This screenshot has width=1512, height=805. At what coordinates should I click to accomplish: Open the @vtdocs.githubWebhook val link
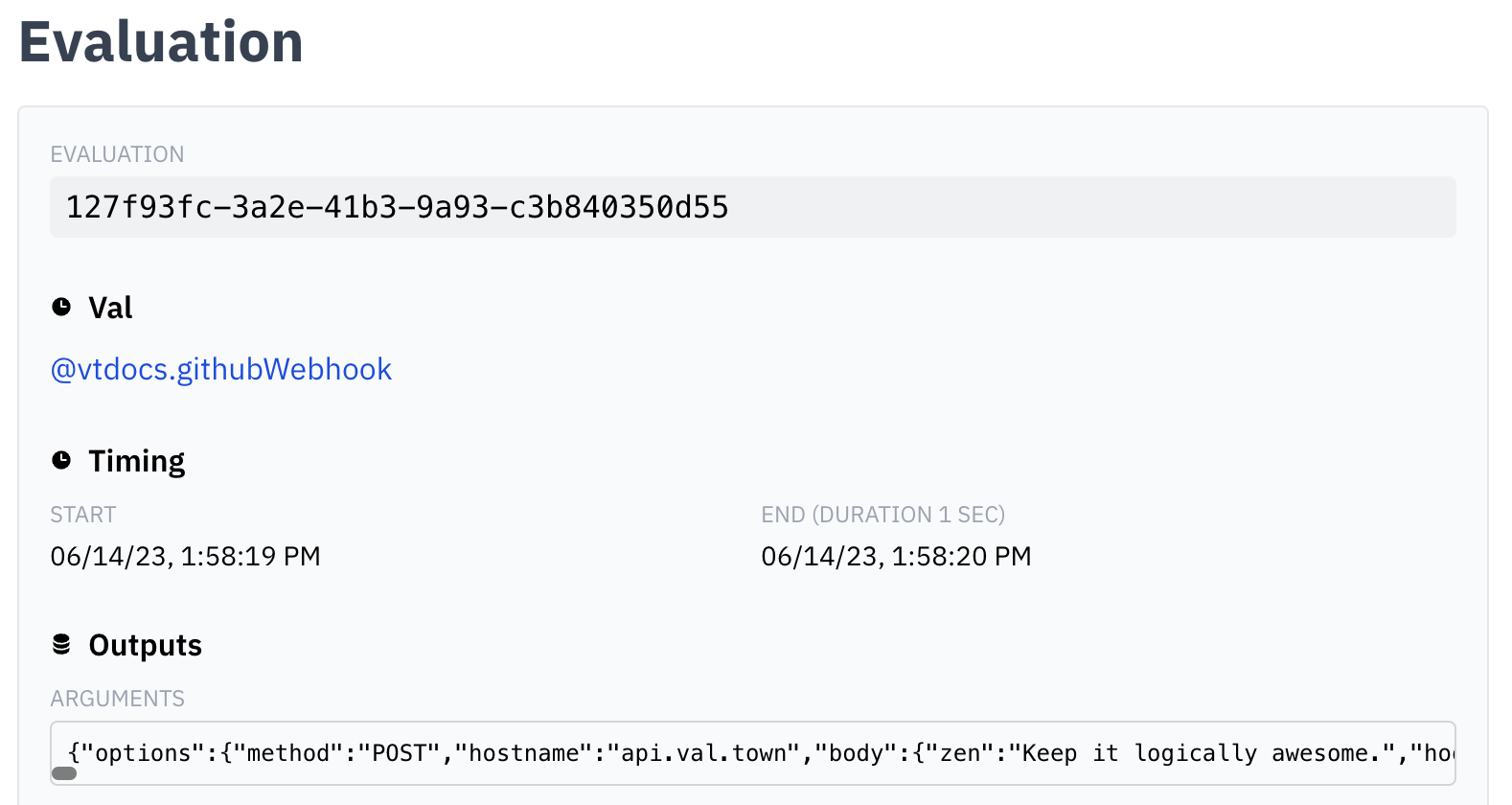[221, 369]
